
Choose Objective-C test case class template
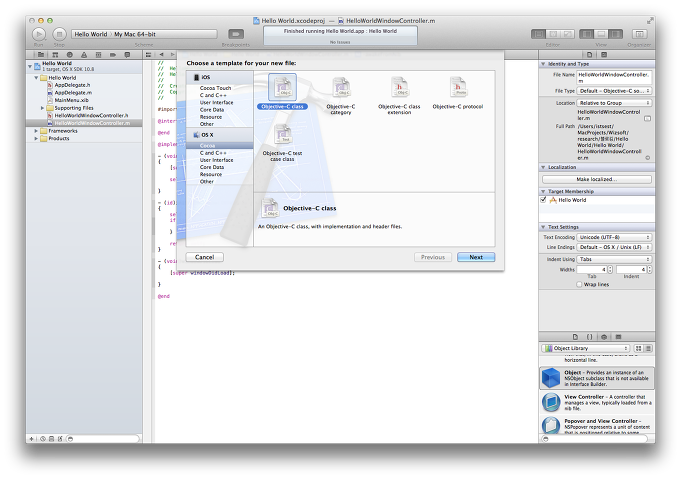pos(282,142)
